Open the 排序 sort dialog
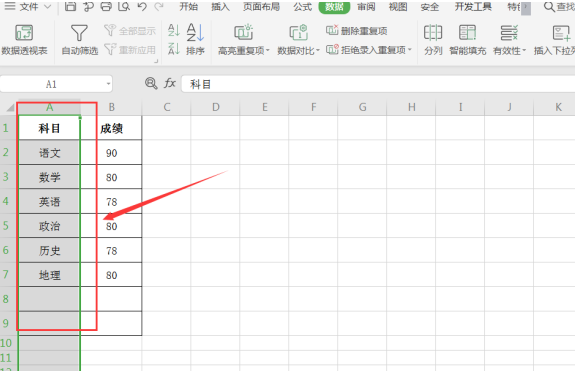The image size is (575, 371). [195, 40]
